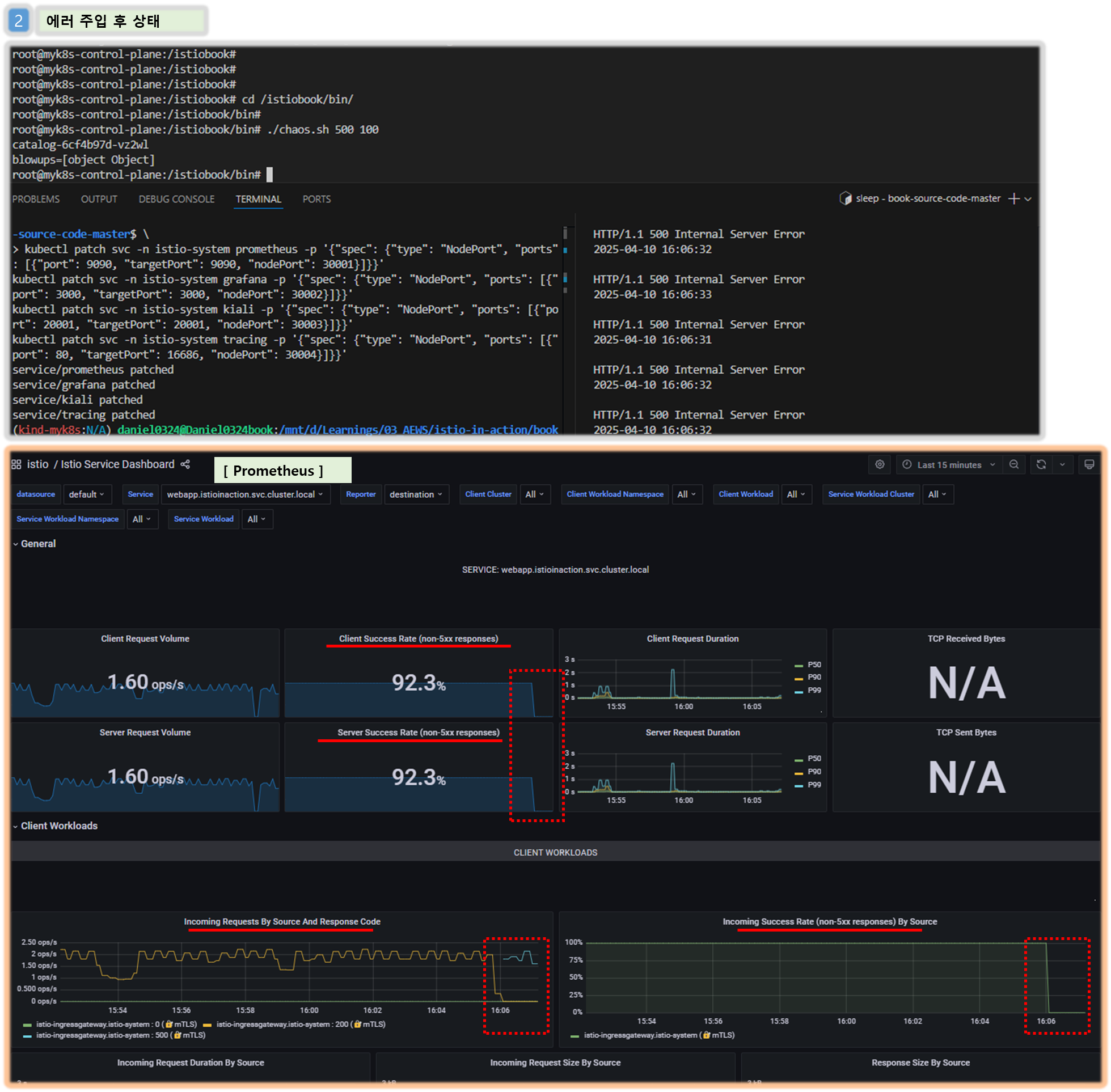The image size is (1111, 1092).
Task: Switch to the PROBLEMS tab
Action: point(36,199)
